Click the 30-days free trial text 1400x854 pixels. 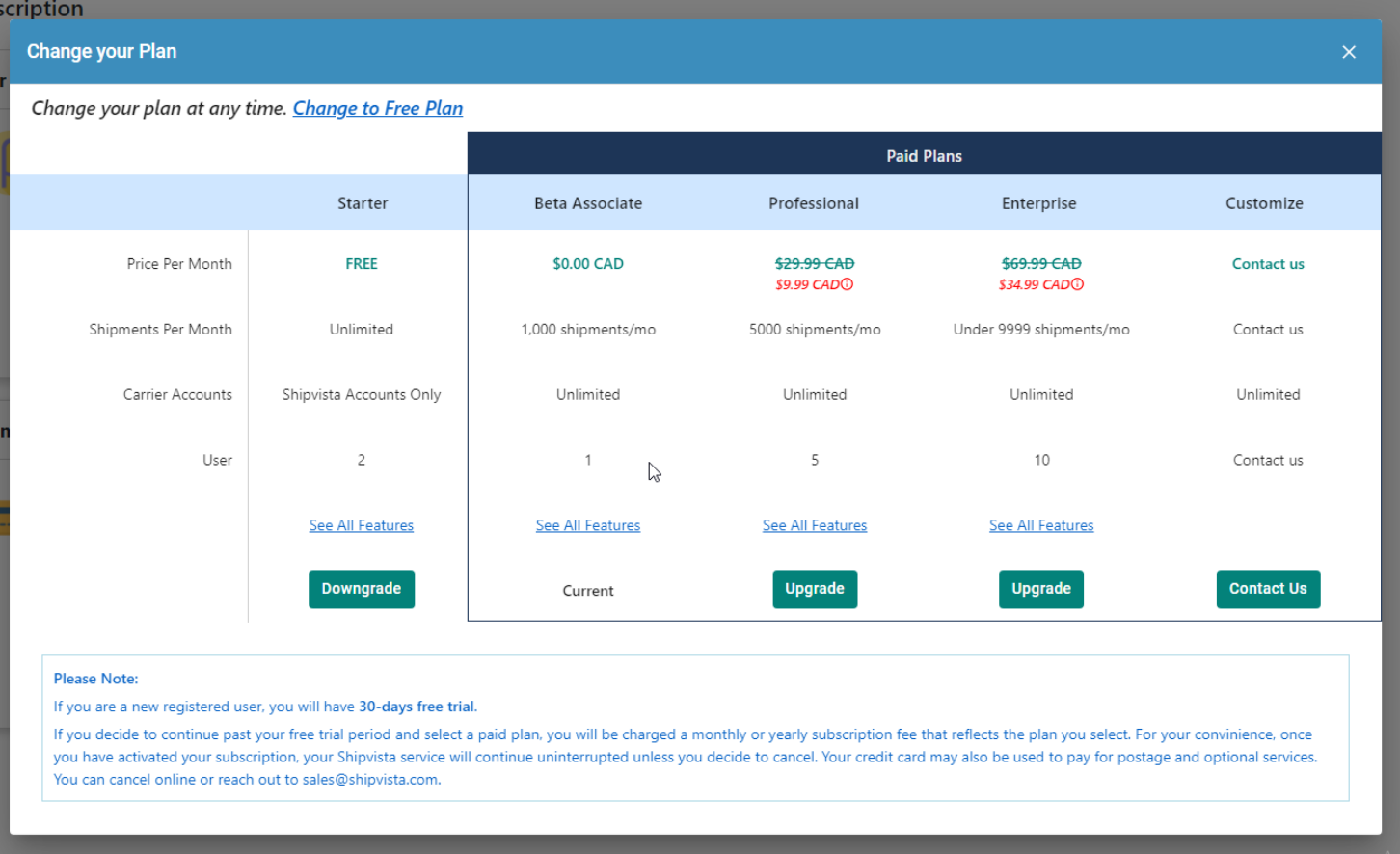[x=417, y=707]
